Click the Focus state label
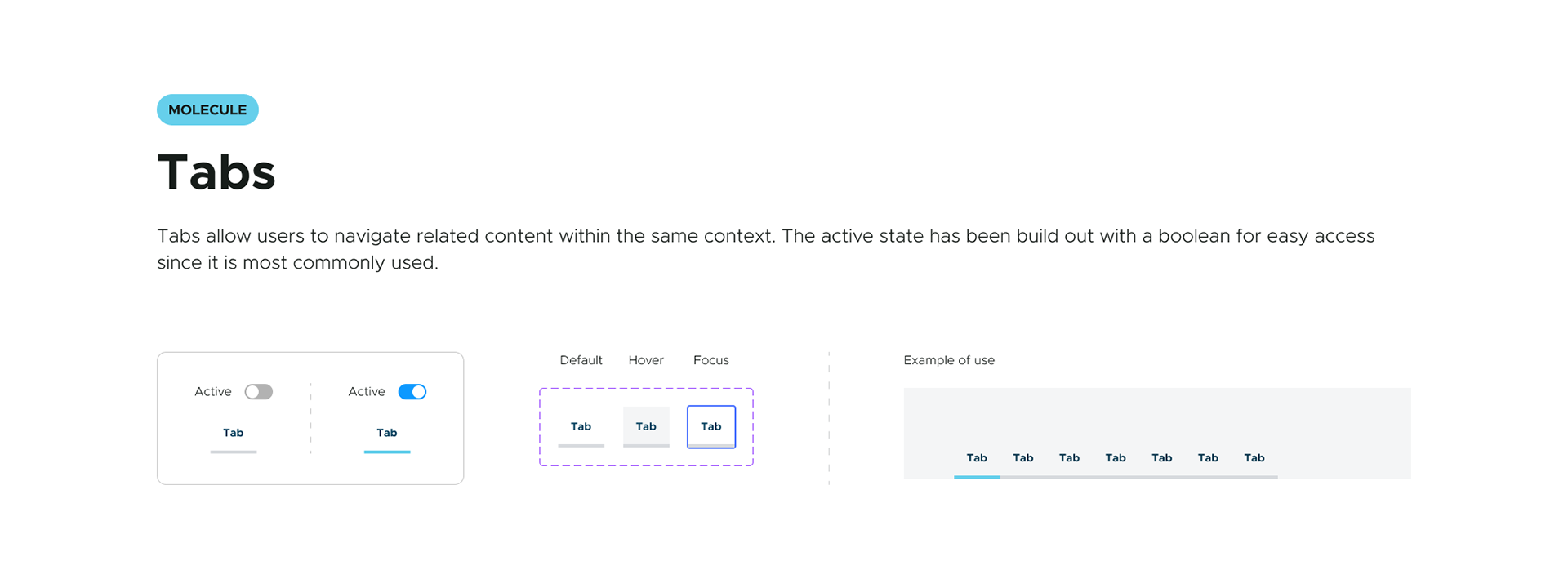 click(x=711, y=360)
